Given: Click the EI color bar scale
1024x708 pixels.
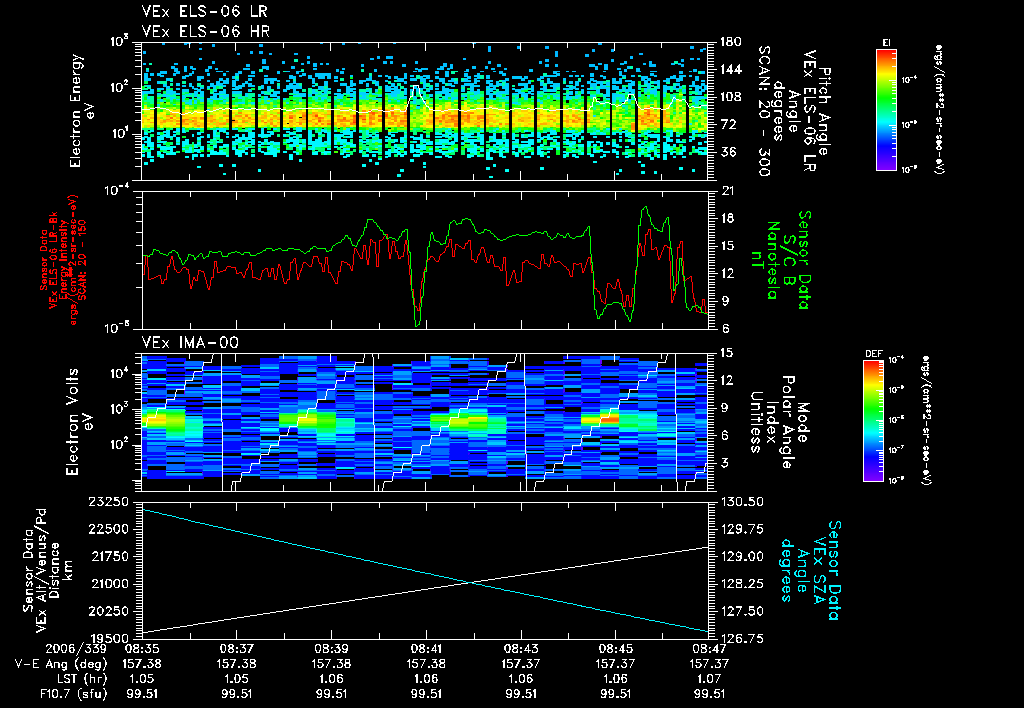Looking at the screenshot, I should (886, 109).
